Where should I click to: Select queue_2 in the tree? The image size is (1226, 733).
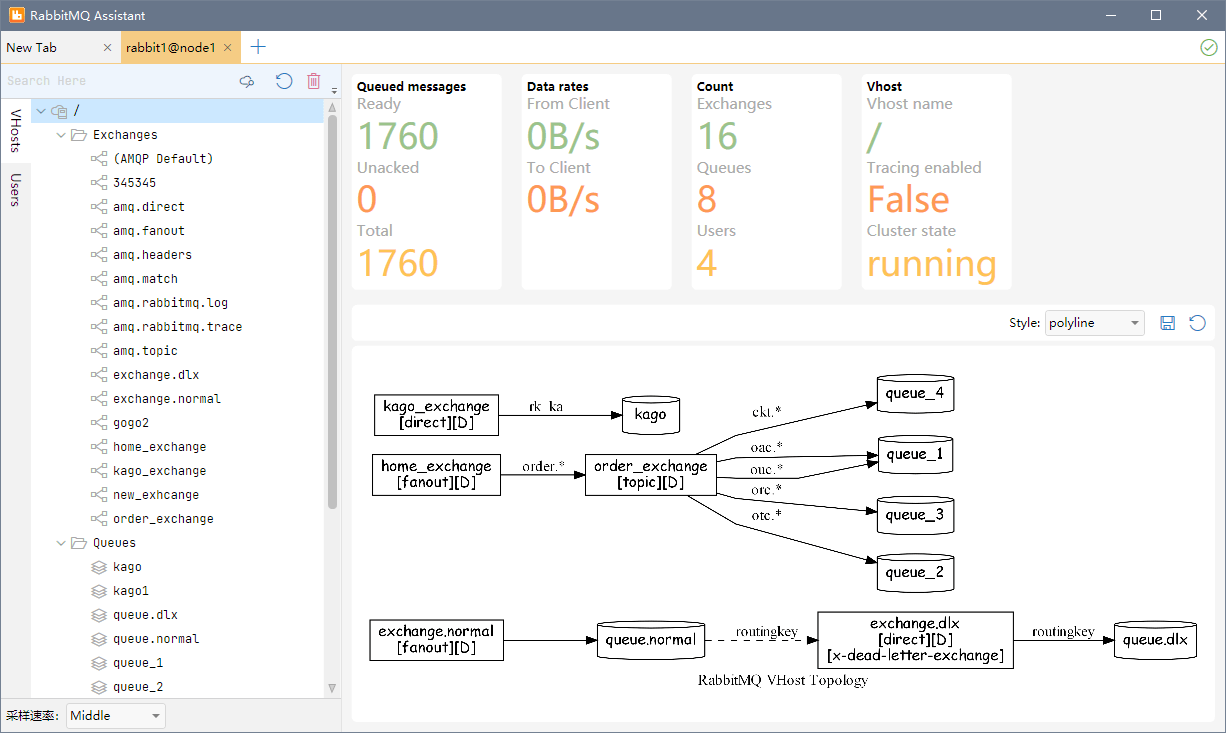click(x=138, y=687)
